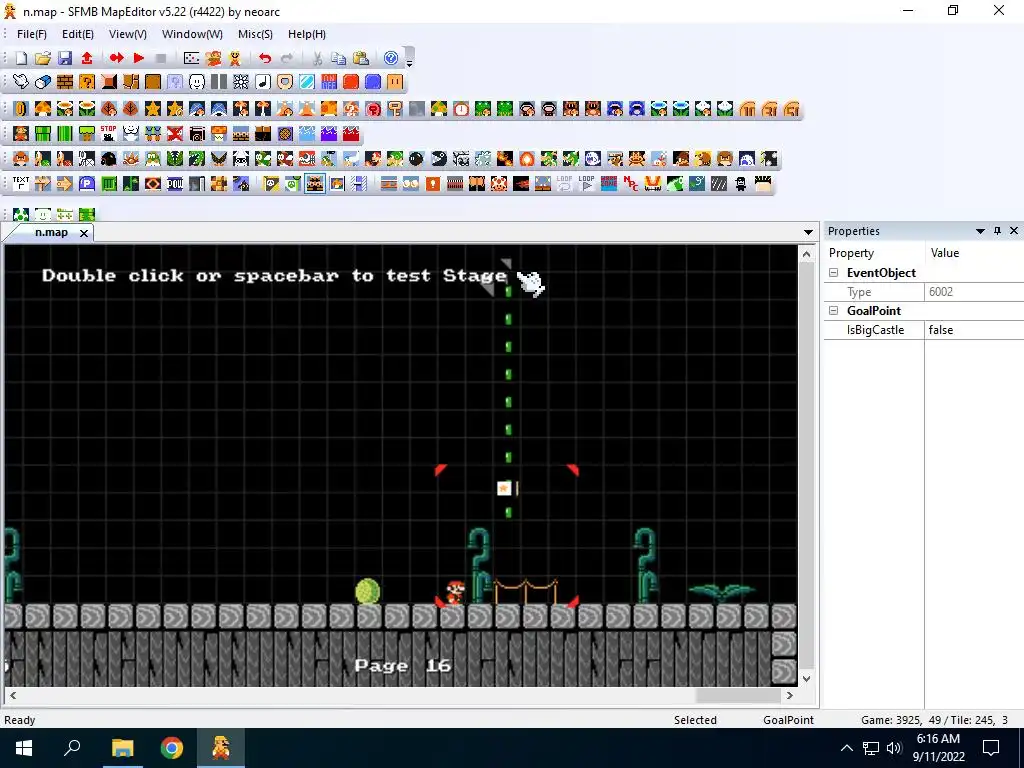The height and width of the screenshot is (768, 1024).
Task: Select the Bob-omb enemy
Action: pyautogui.click(x=417, y=159)
